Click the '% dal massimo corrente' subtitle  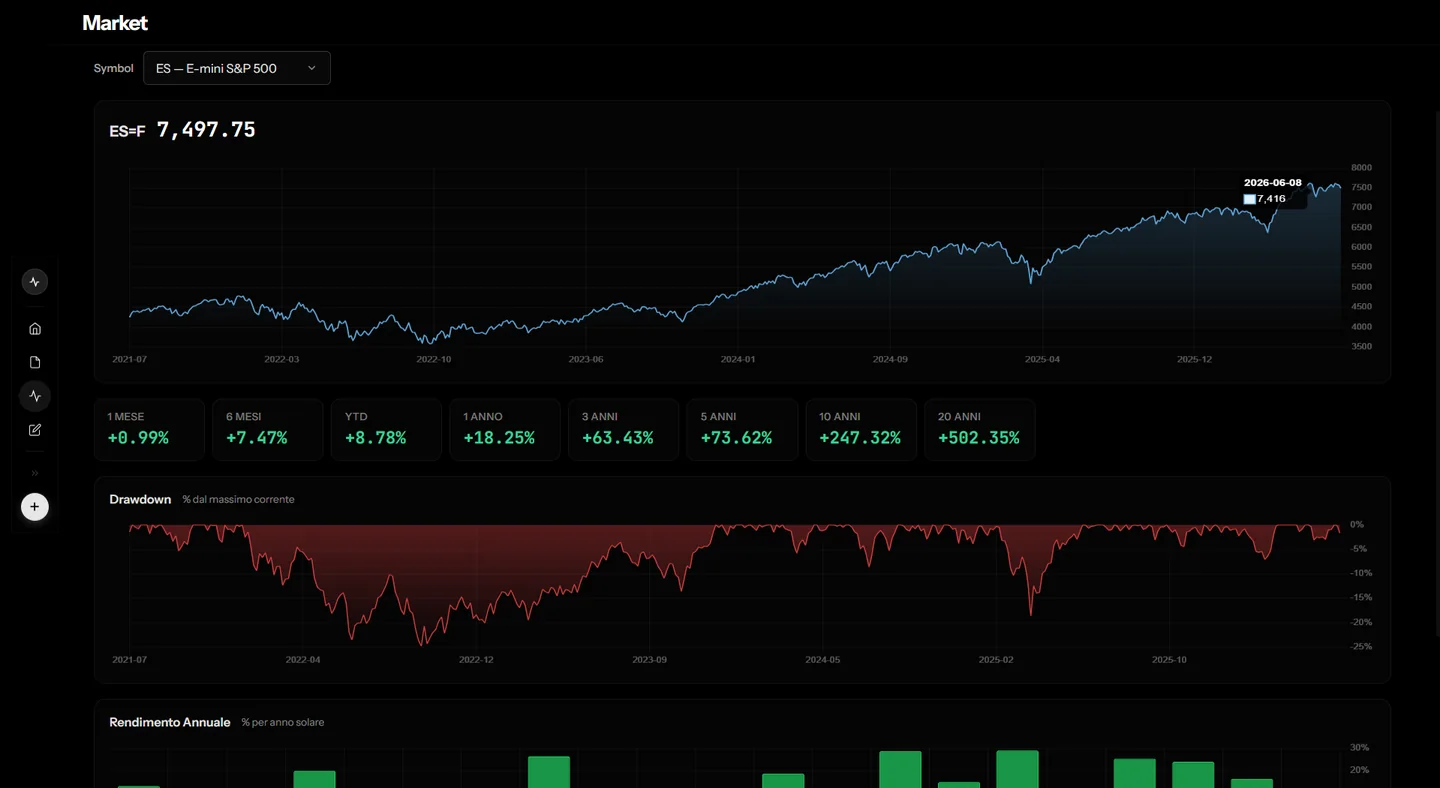(x=238, y=499)
